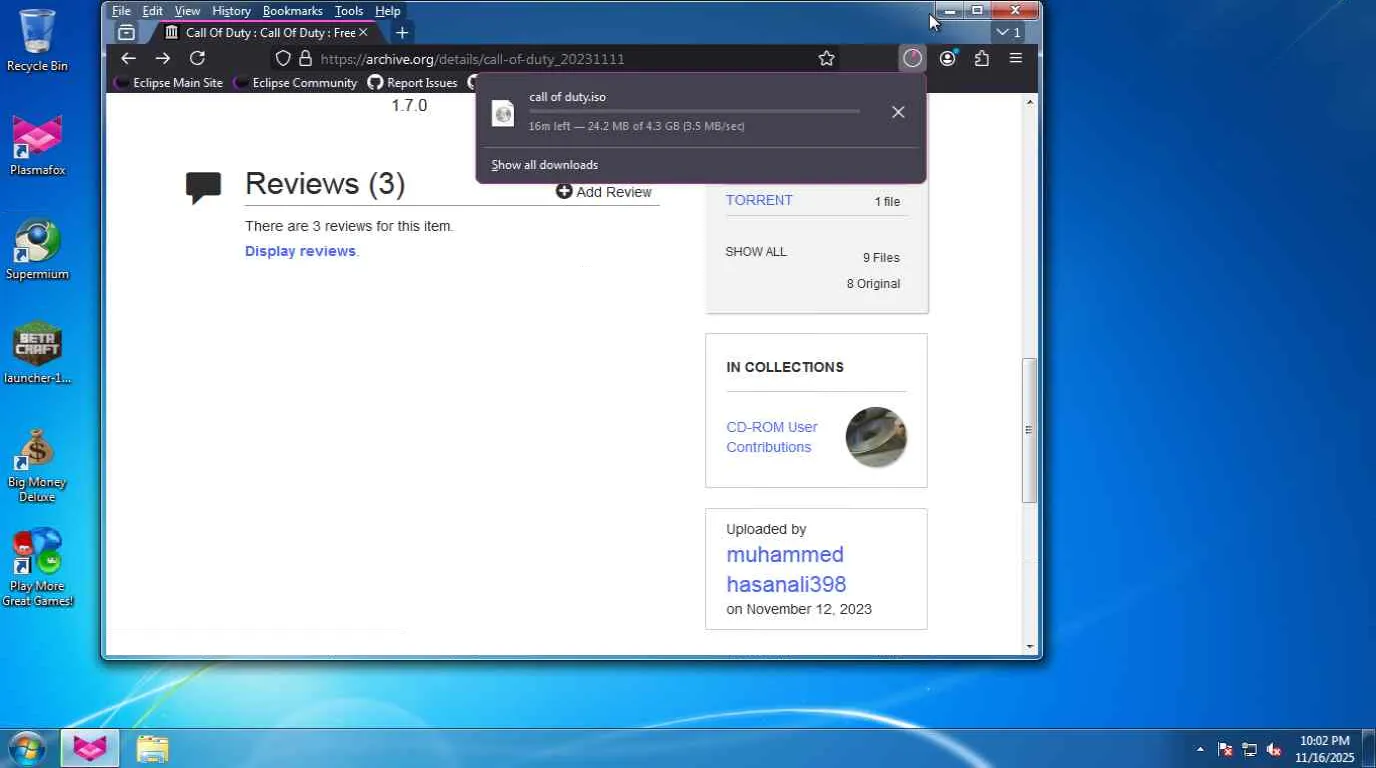Image resolution: width=1376 pixels, height=768 pixels.
Task: Open Windows Explorer from the taskbar
Action: (x=152, y=748)
